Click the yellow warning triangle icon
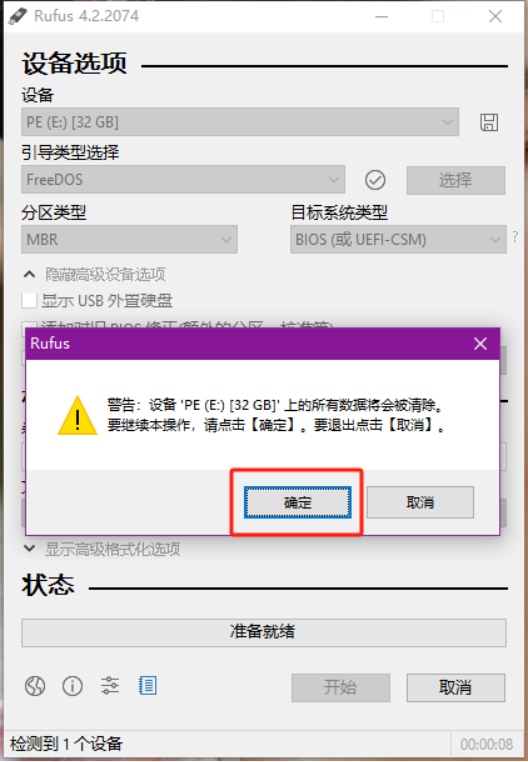Screen dimensions: 528x762 coord(77,416)
